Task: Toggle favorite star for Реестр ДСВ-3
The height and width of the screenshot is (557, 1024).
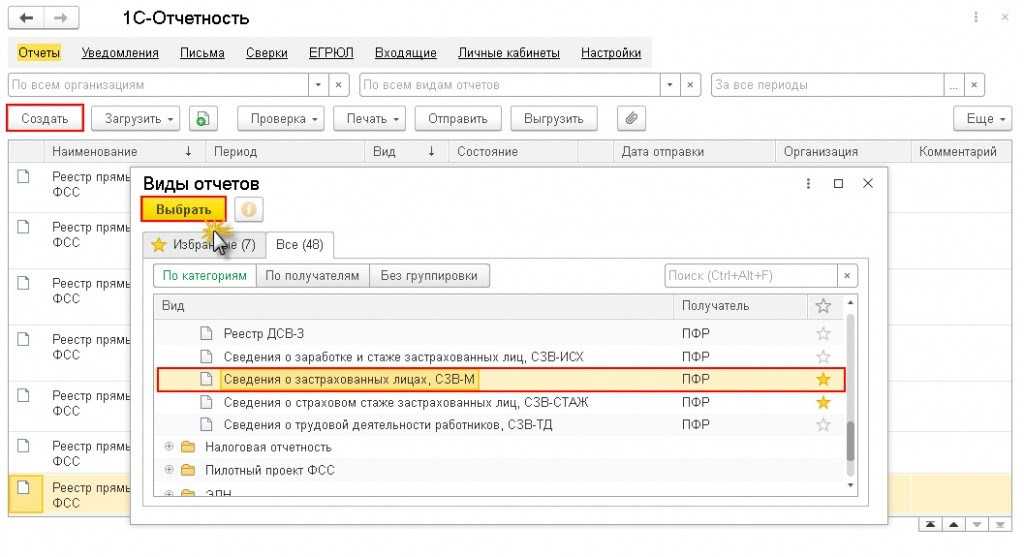Action: click(x=823, y=333)
